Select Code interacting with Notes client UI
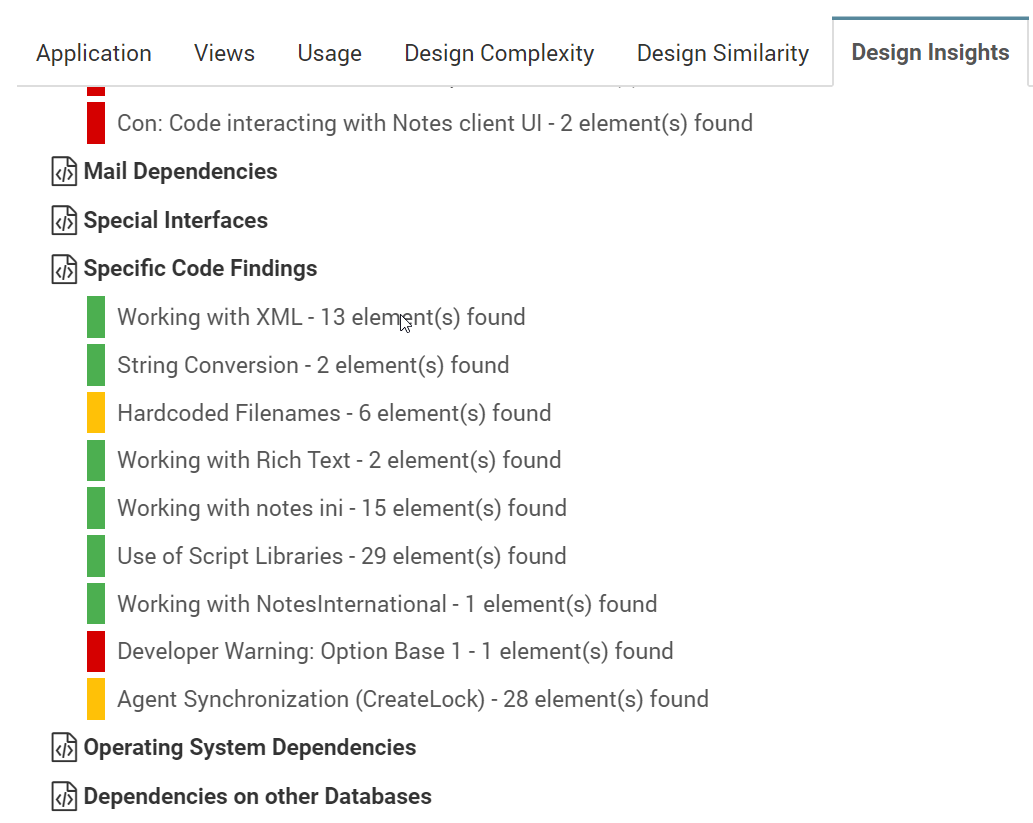Image resolution: width=1033 pixels, height=823 pixels. [x=435, y=123]
